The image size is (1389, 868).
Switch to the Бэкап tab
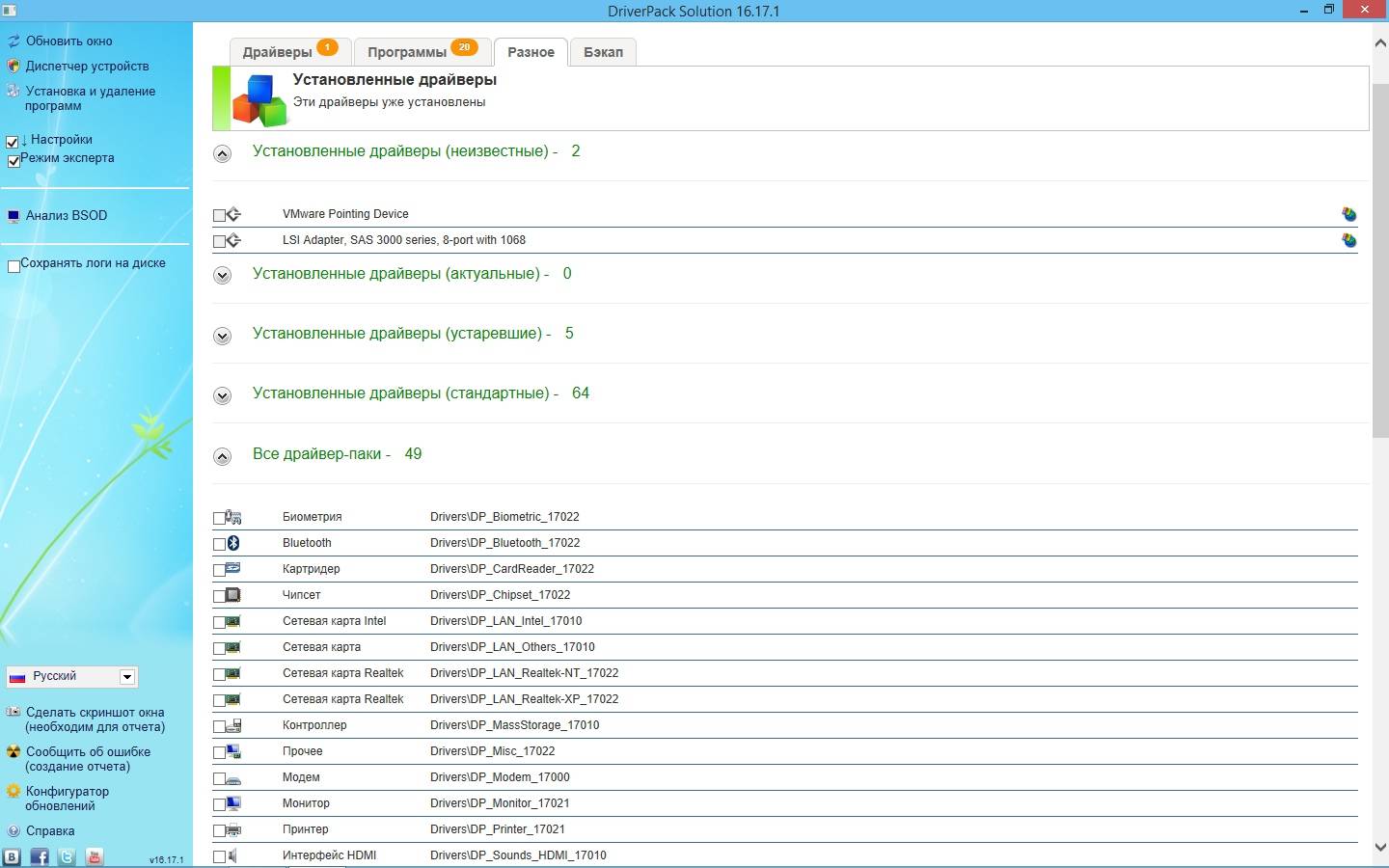(x=603, y=51)
